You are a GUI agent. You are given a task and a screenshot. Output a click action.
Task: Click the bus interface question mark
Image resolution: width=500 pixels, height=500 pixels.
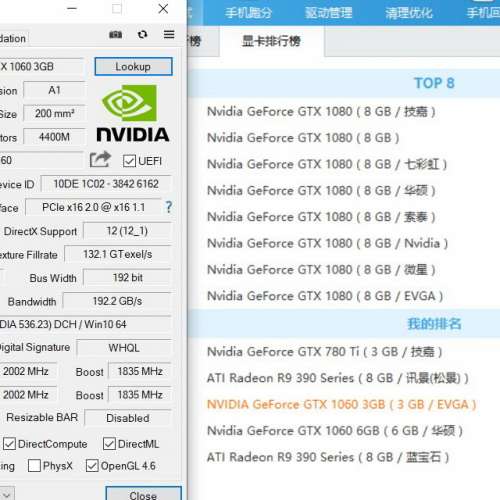pyautogui.click(x=169, y=207)
